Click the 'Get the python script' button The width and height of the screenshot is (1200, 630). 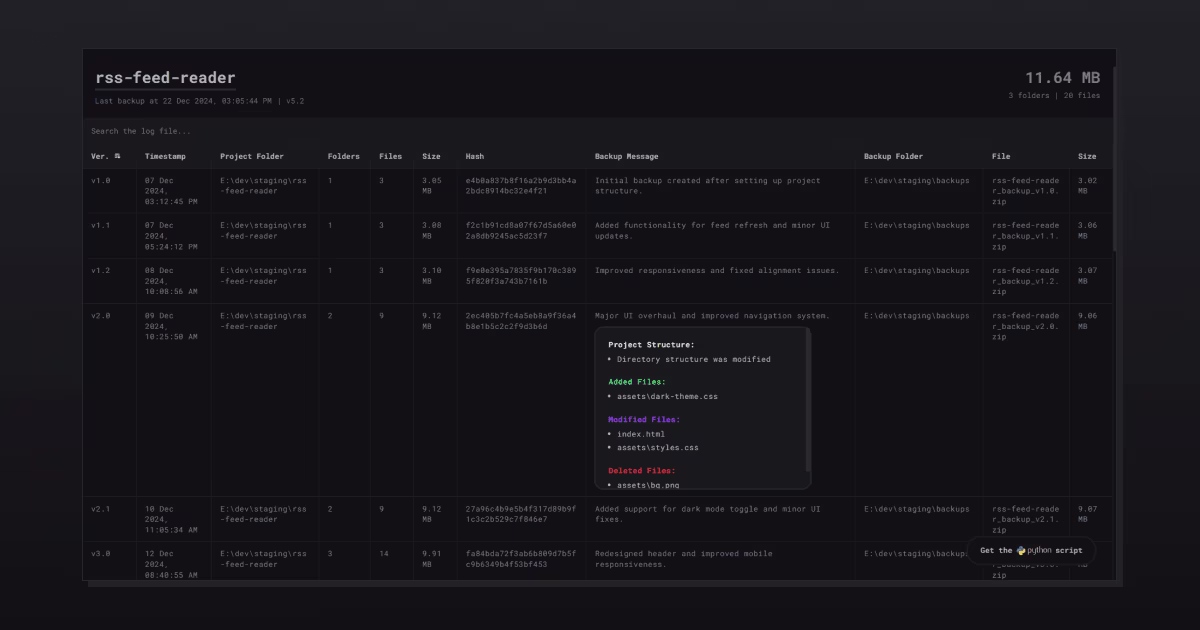pos(1030,550)
